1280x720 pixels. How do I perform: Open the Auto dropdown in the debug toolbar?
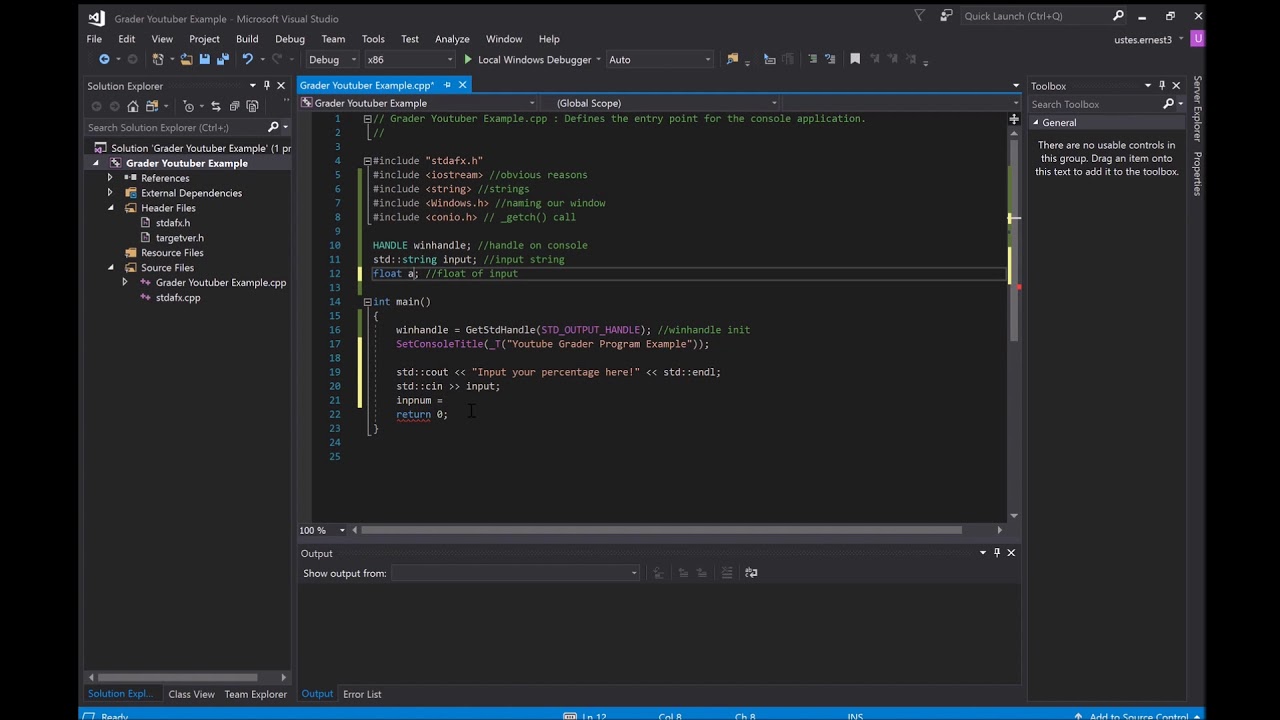660,60
